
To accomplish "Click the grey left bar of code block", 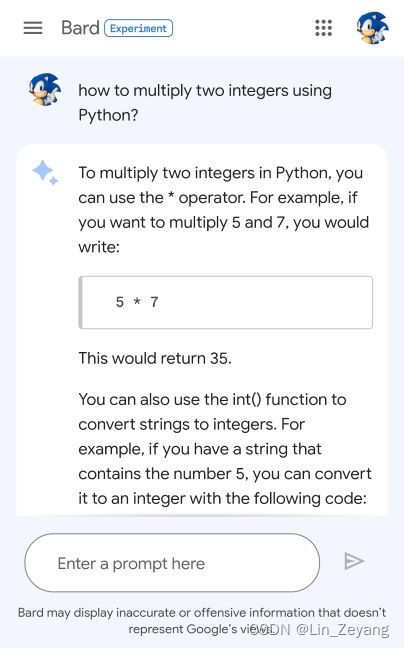I will (81, 303).
